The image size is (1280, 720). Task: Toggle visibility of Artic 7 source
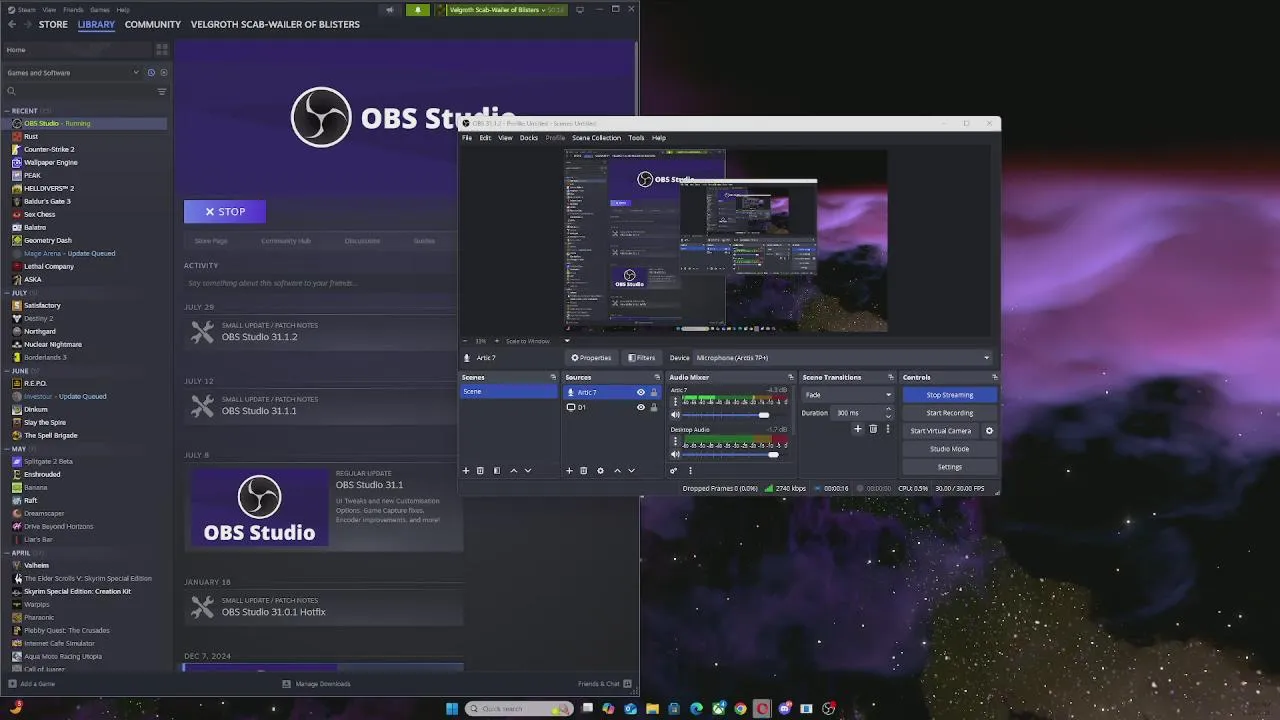click(641, 392)
